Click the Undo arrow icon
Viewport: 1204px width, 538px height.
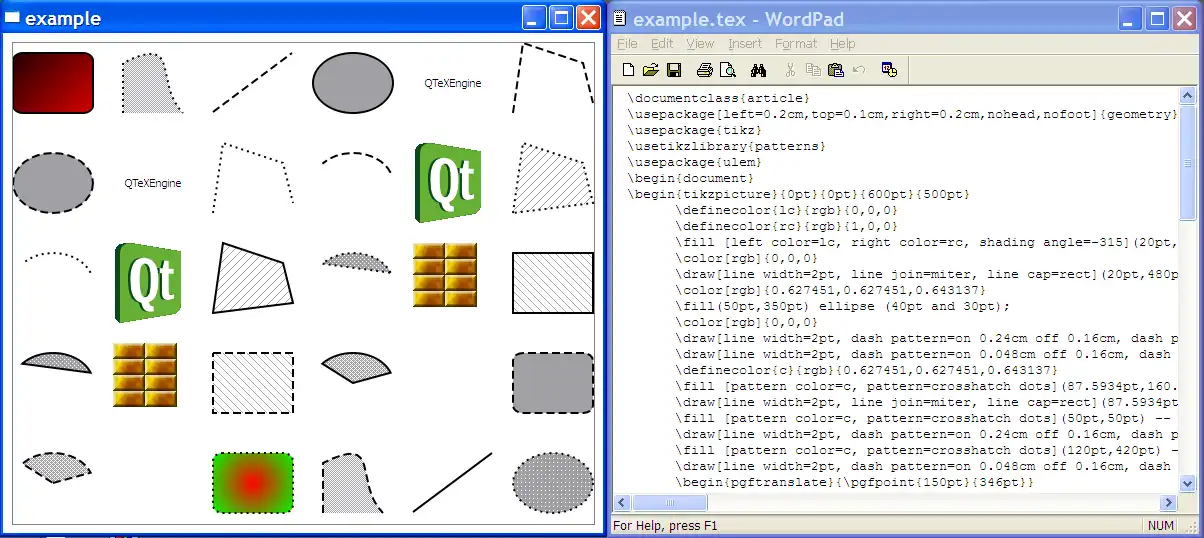858,70
